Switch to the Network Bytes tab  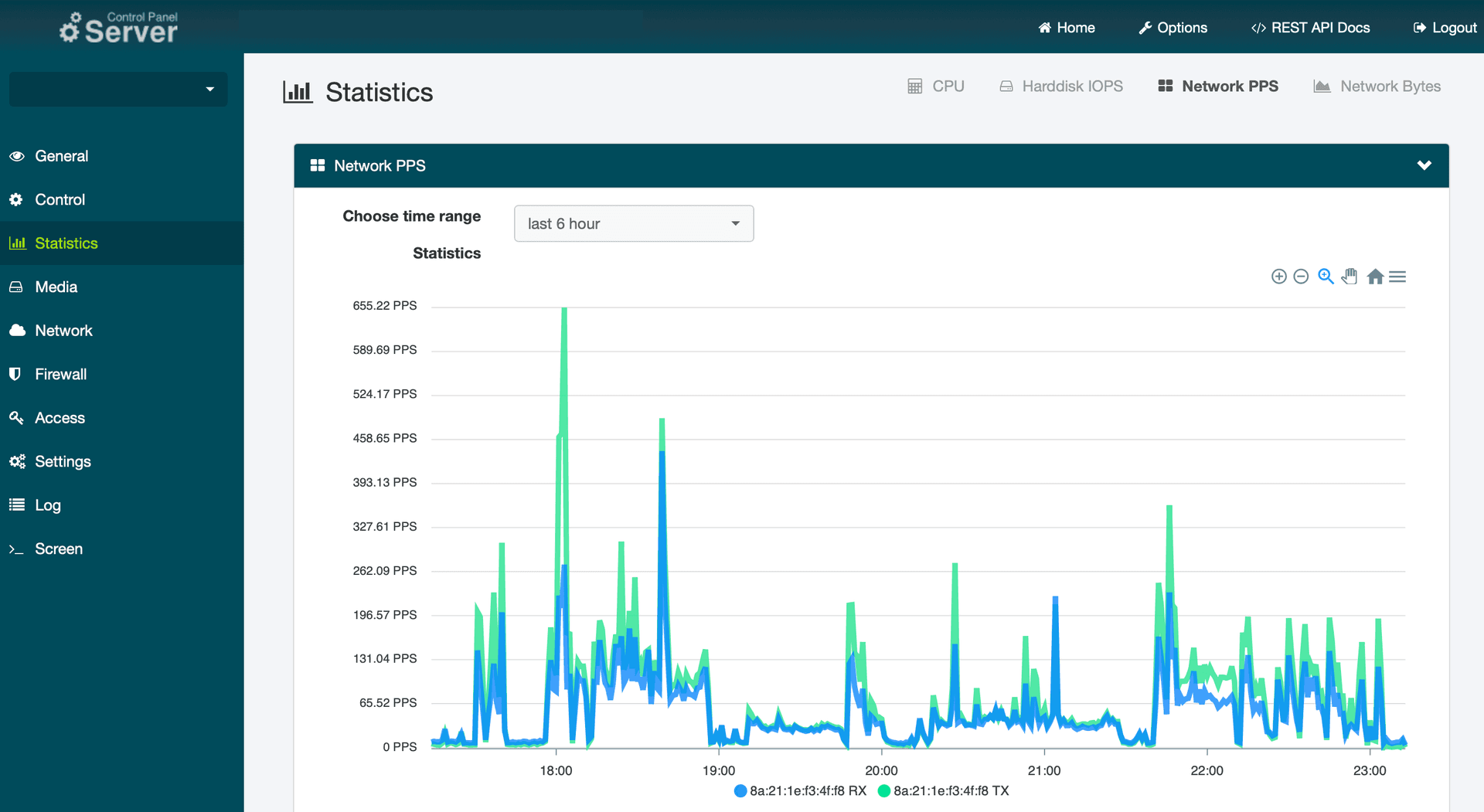(x=1377, y=86)
